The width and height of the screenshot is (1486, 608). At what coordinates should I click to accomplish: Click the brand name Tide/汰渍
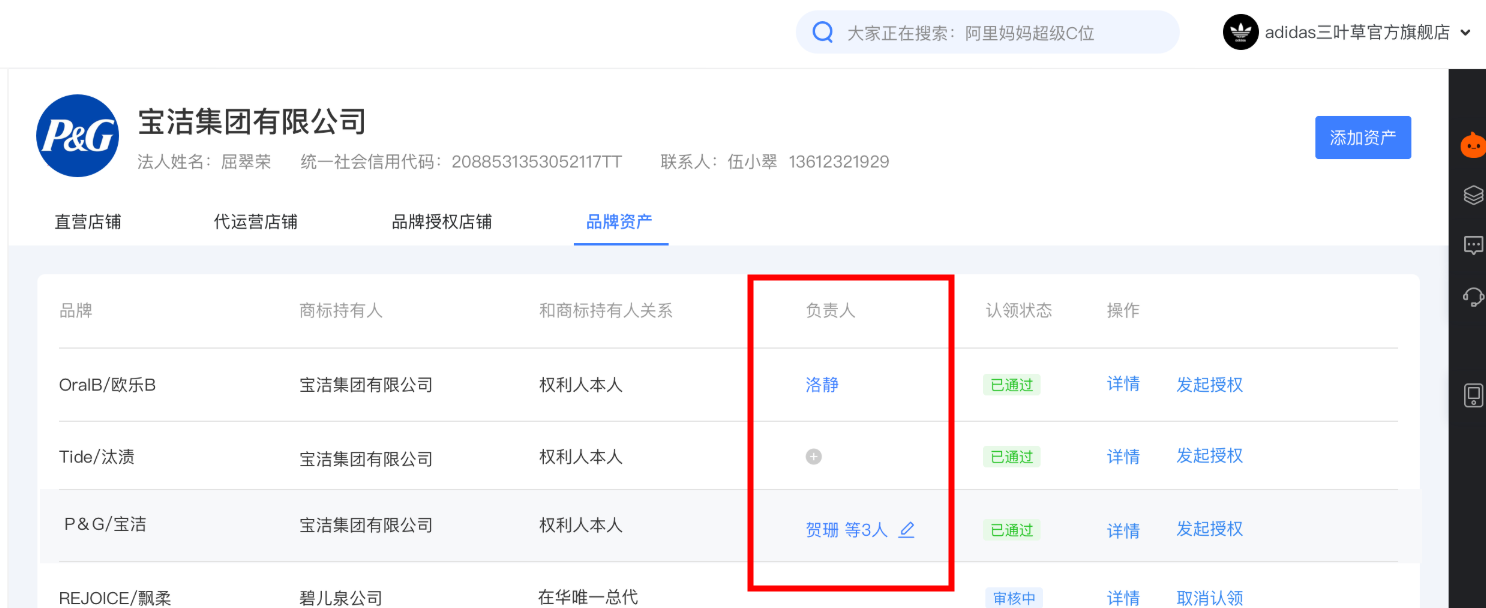[x=97, y=457]
